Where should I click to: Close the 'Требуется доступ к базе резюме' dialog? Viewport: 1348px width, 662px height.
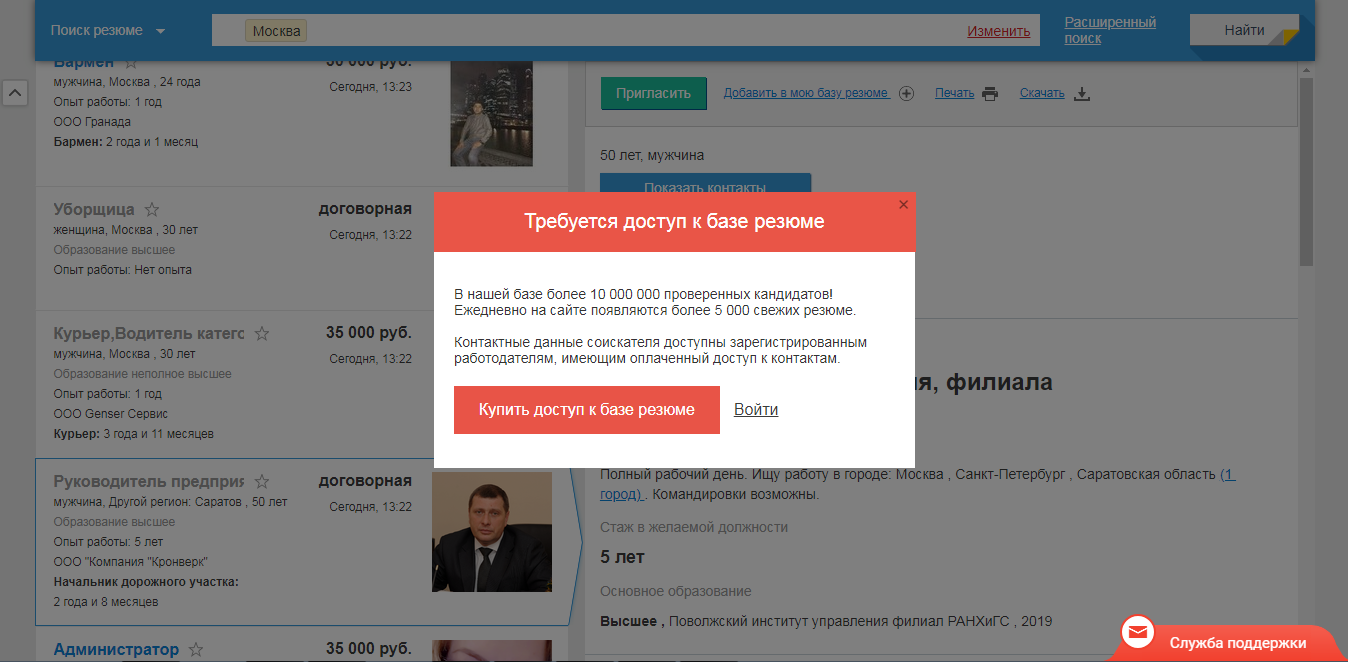903,204
